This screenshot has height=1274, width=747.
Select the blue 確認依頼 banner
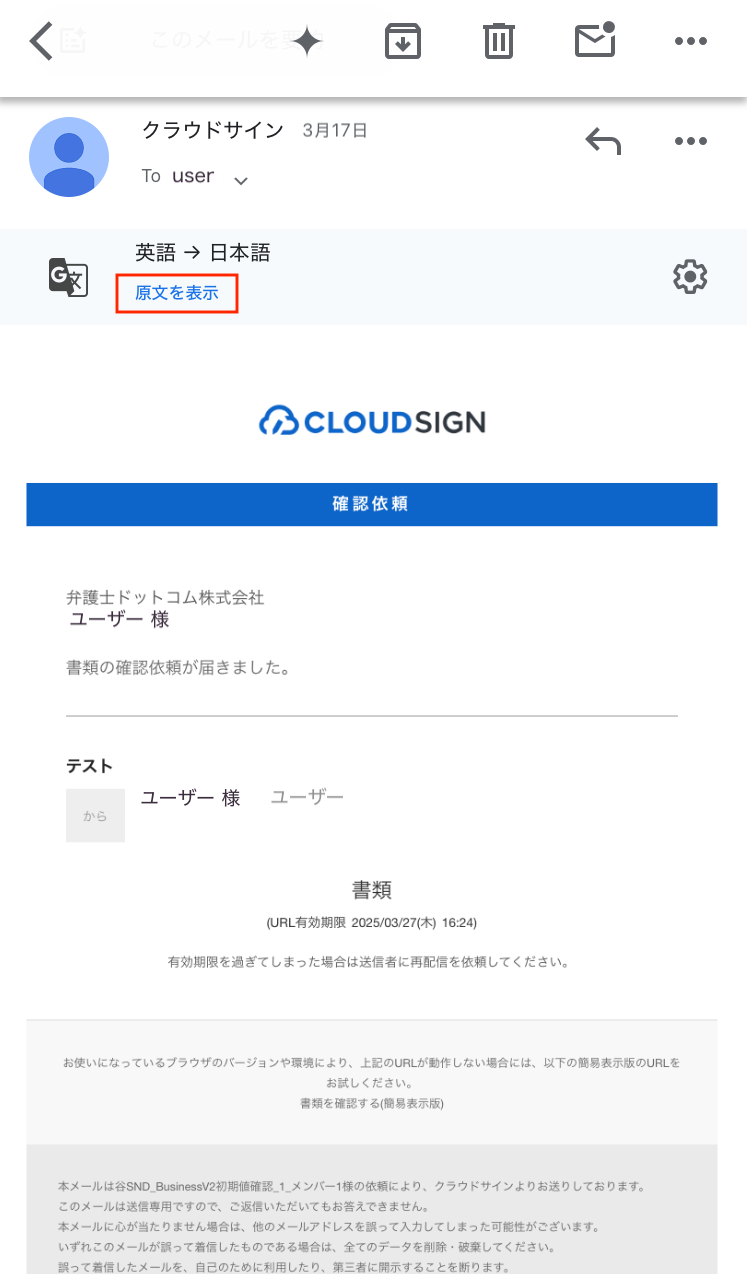(372, 504)
